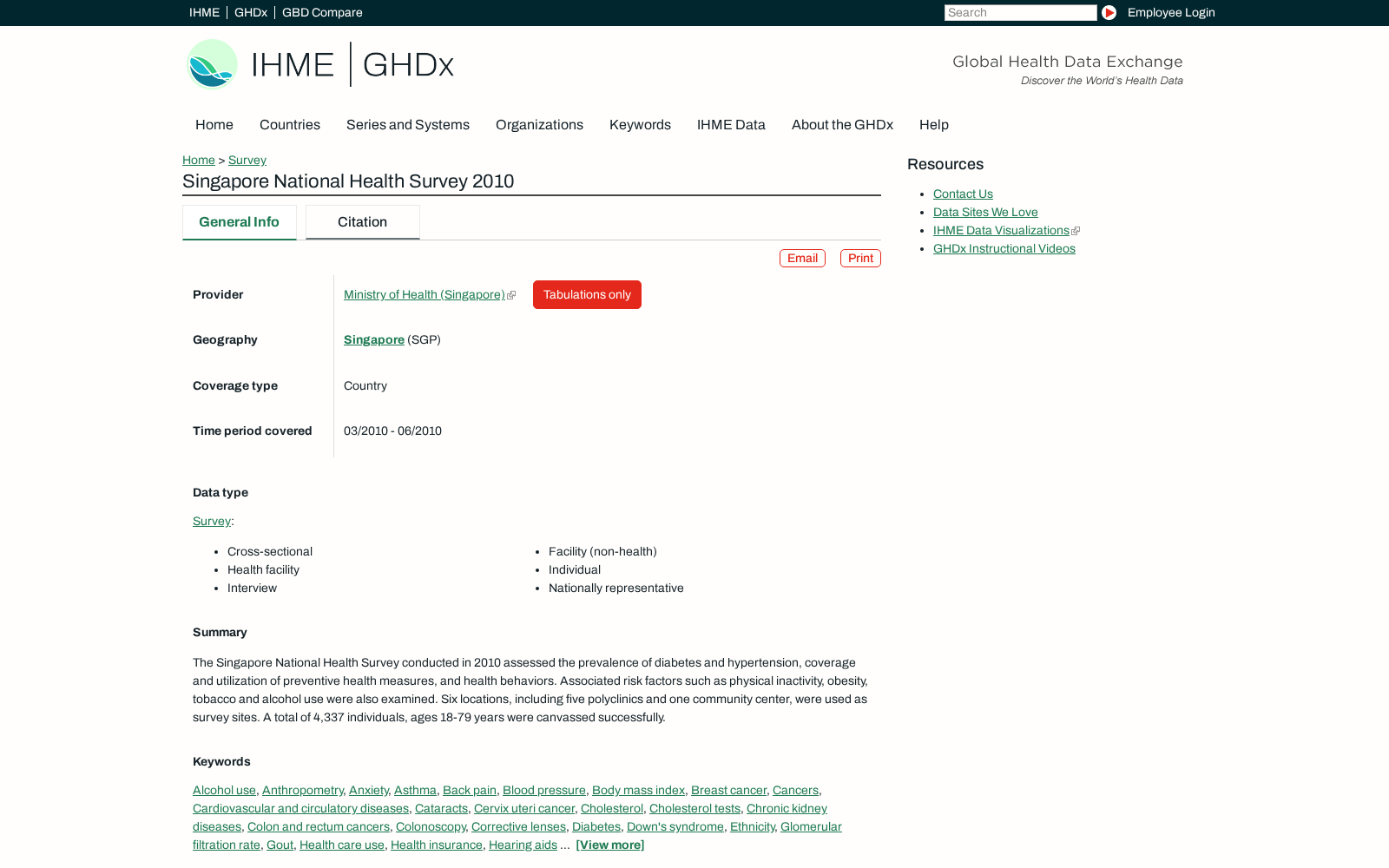Image resolution: width=1389 pixels, height=868 pixels.
Task: Click 'Cross-sectional' list item
Action: (270, 551)
